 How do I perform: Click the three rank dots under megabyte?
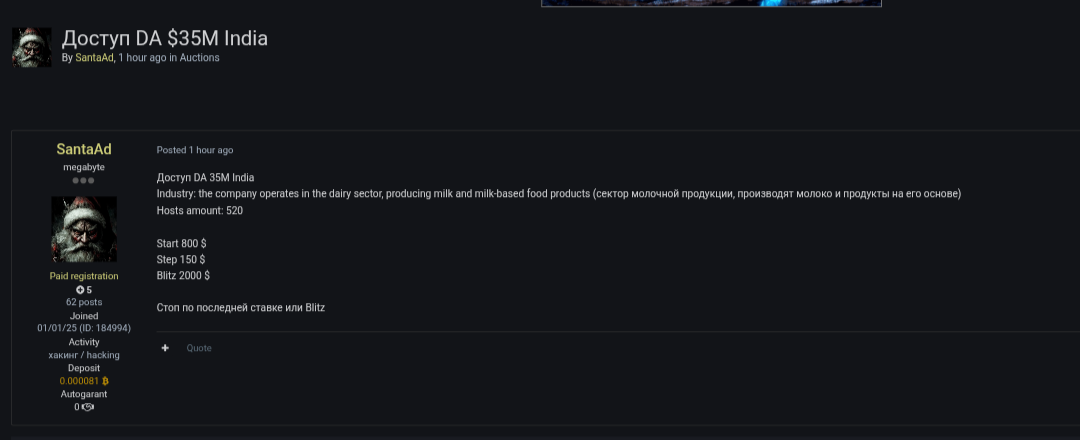84,181
